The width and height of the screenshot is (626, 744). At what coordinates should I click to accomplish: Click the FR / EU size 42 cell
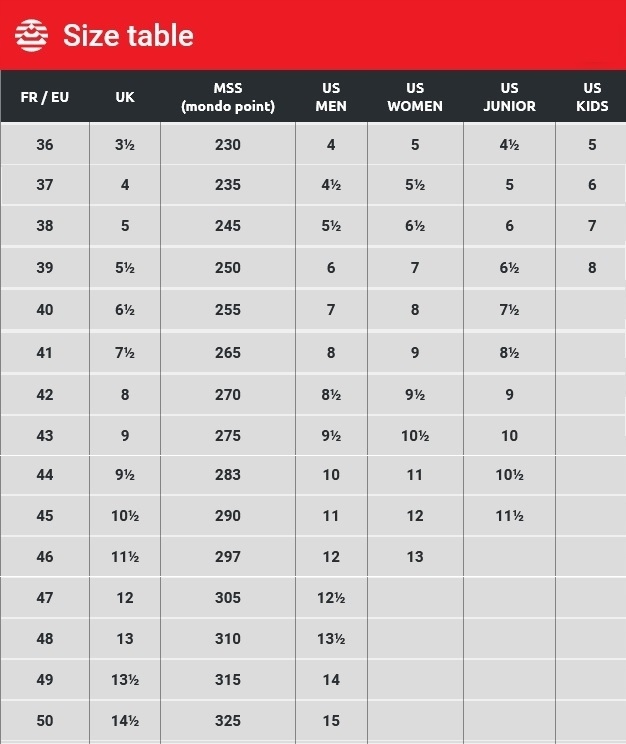(45, 395)
